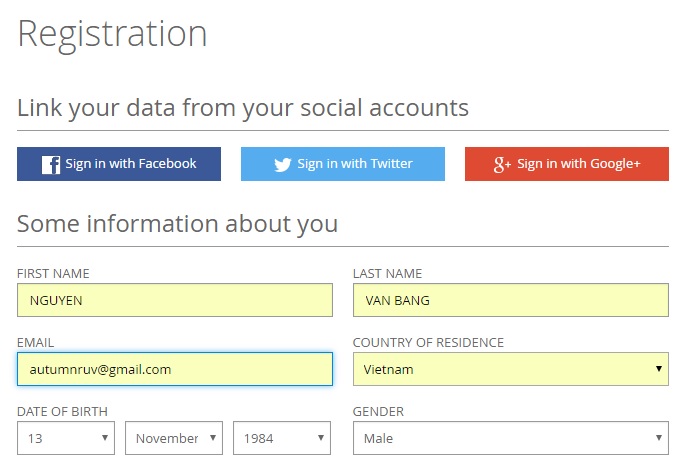Click the Twitter bird icon
684x457 pixels.
coord(283,165)
